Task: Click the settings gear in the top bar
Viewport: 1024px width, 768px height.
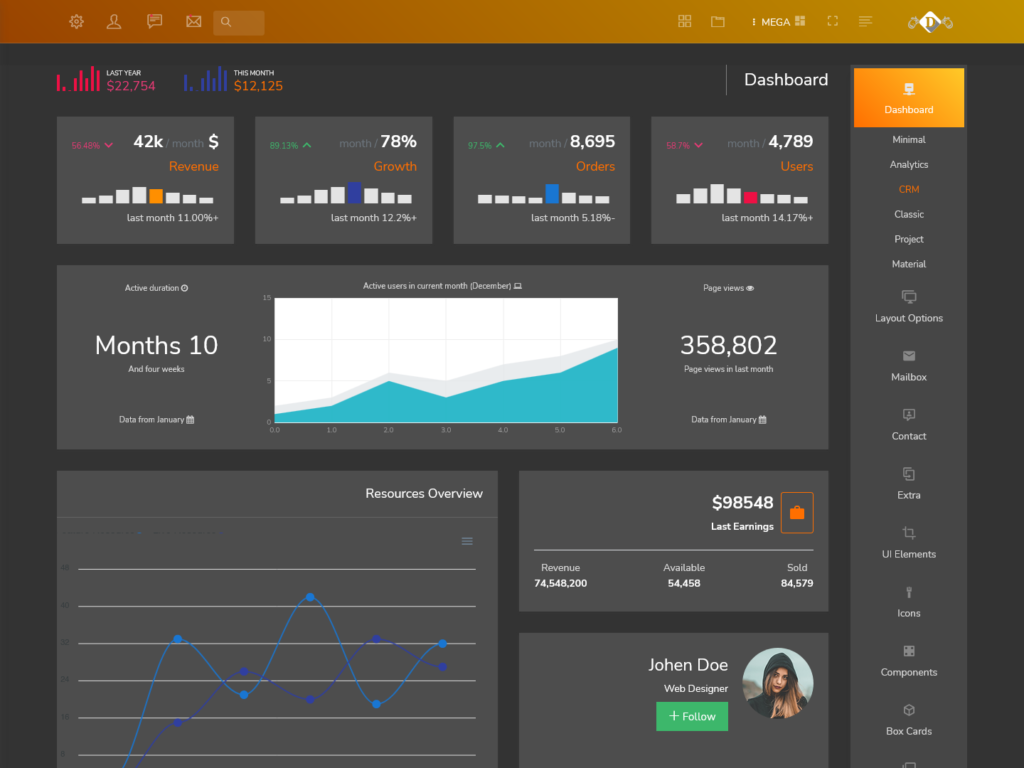Action: (x=76, y=20)
